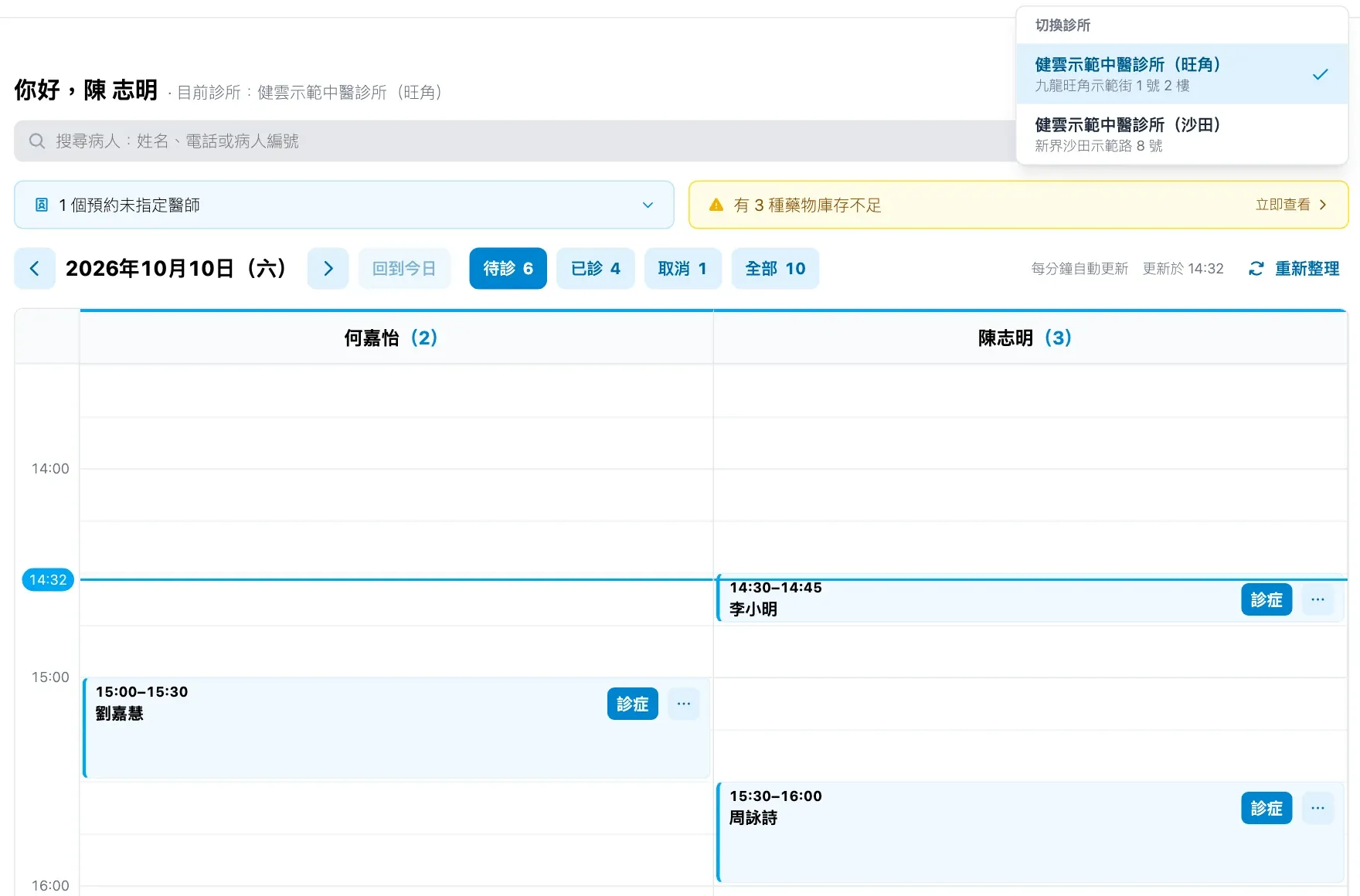This screenshot has width=1360, height=896.
Task: Click the checkmark beside 旺角 clinic
Action: tap(1320, 74)
